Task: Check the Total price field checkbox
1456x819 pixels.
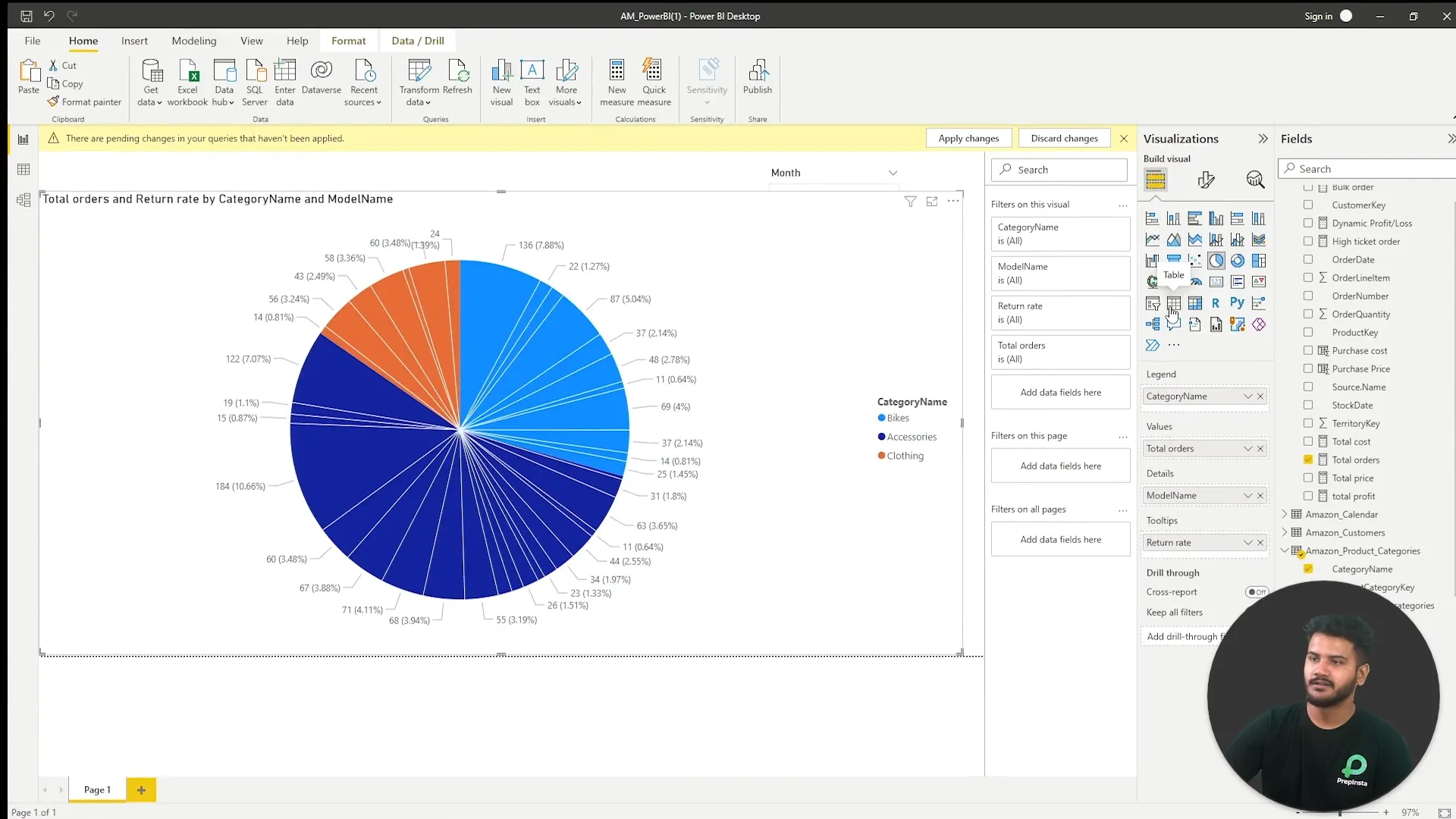Action: coord(1308,478)
